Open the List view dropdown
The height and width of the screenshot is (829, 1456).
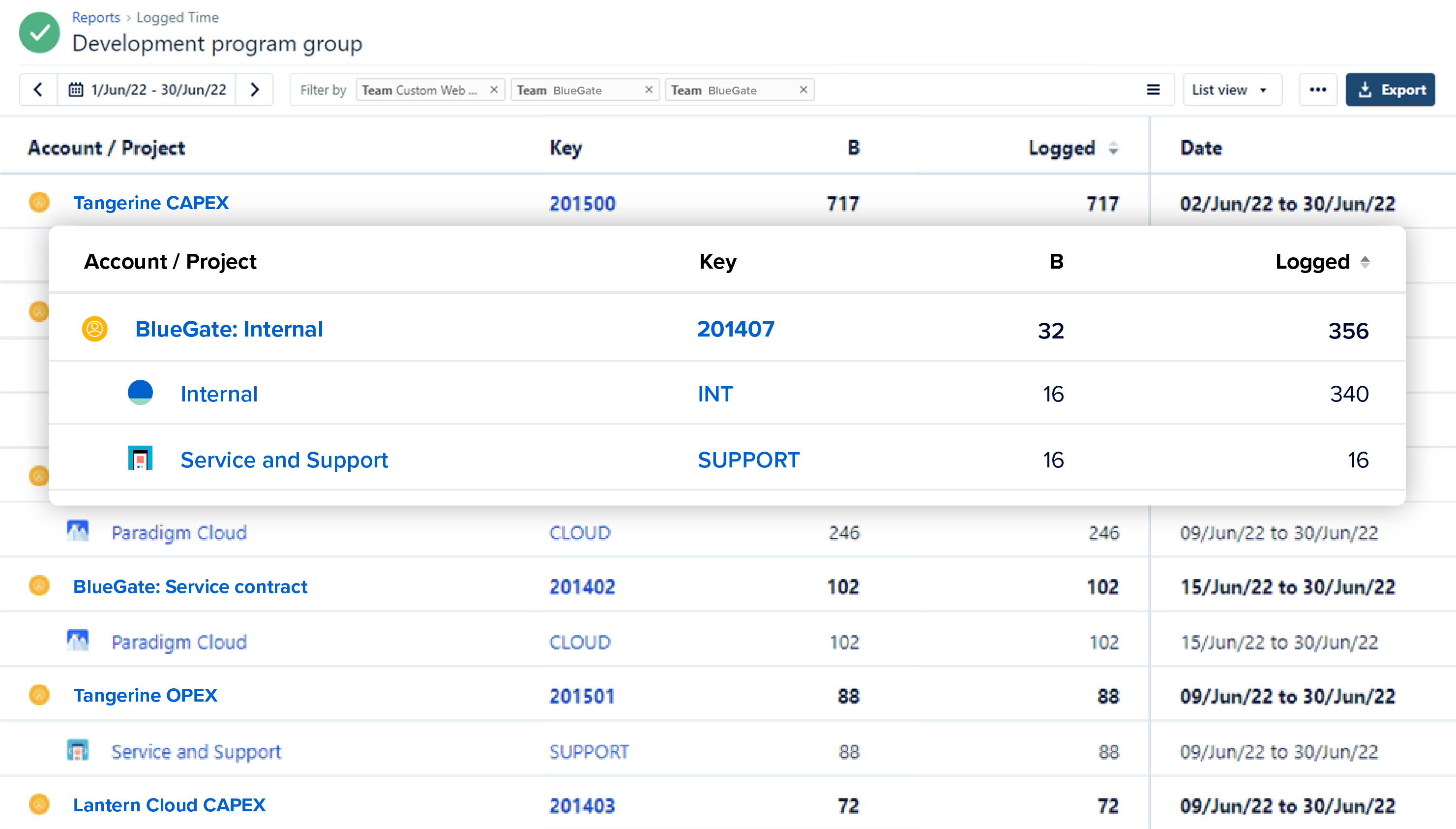(x=1231, y=90)
